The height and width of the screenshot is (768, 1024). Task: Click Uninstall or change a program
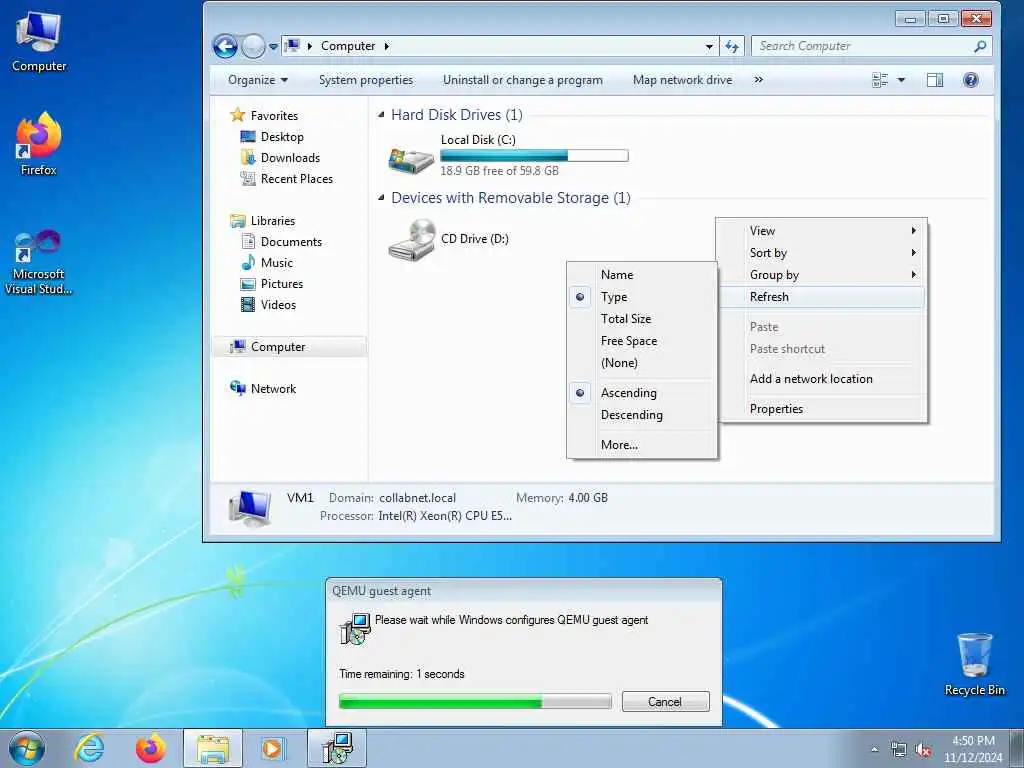[x=522, y=80]
